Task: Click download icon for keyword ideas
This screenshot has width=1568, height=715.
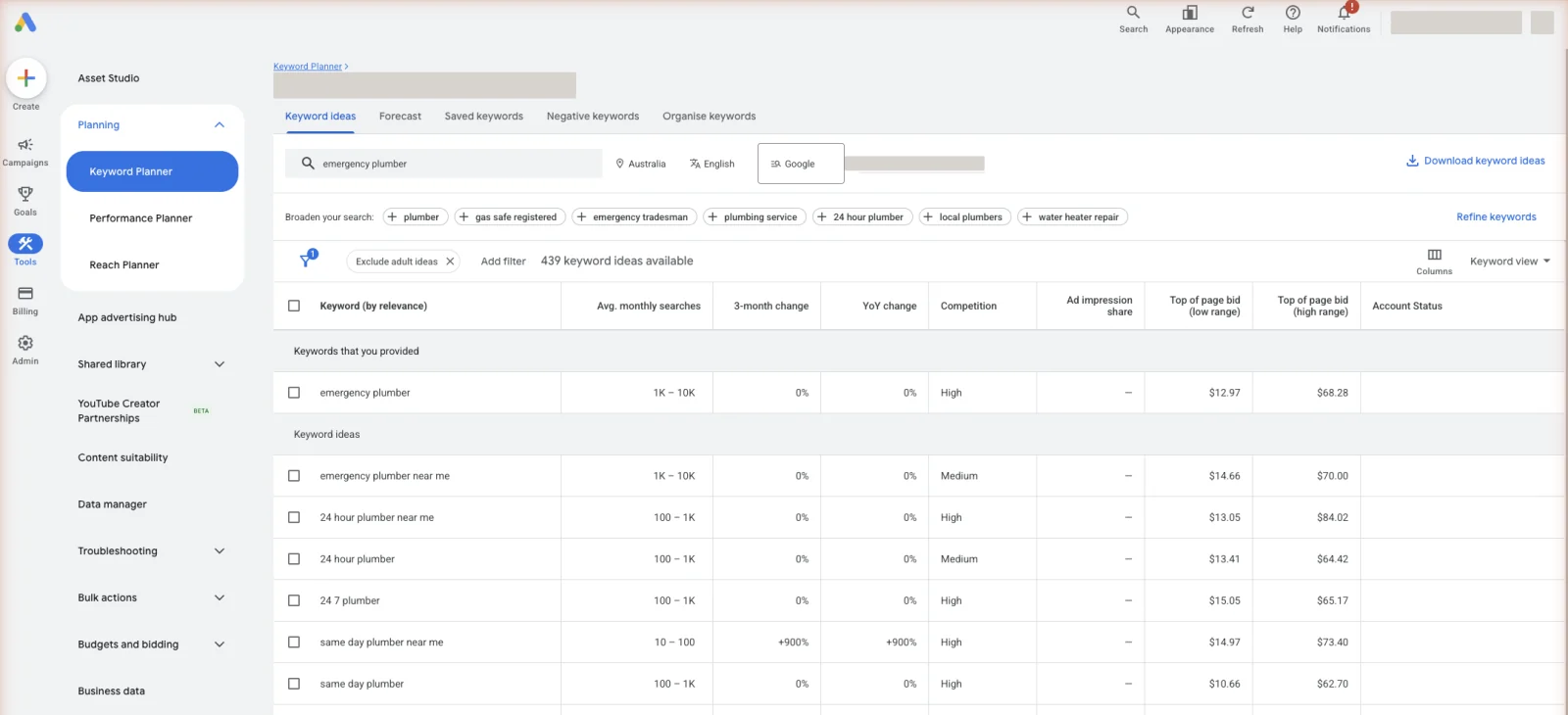Action: (1412, 161)
